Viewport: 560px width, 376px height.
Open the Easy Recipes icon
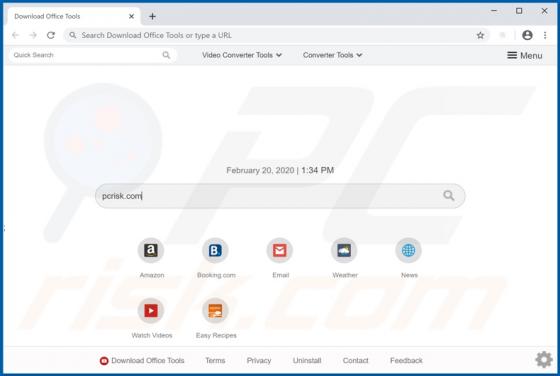pyautogui.click(x=215, y=311)
